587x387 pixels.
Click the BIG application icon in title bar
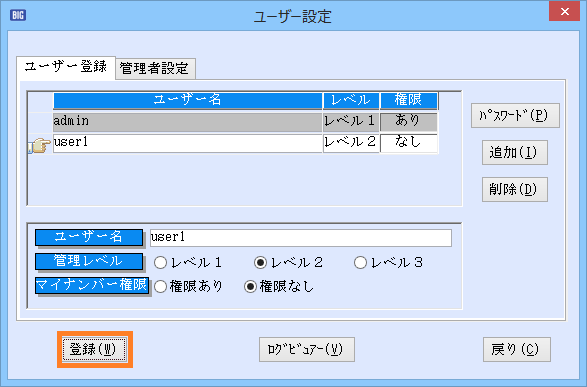pos(18,15)
